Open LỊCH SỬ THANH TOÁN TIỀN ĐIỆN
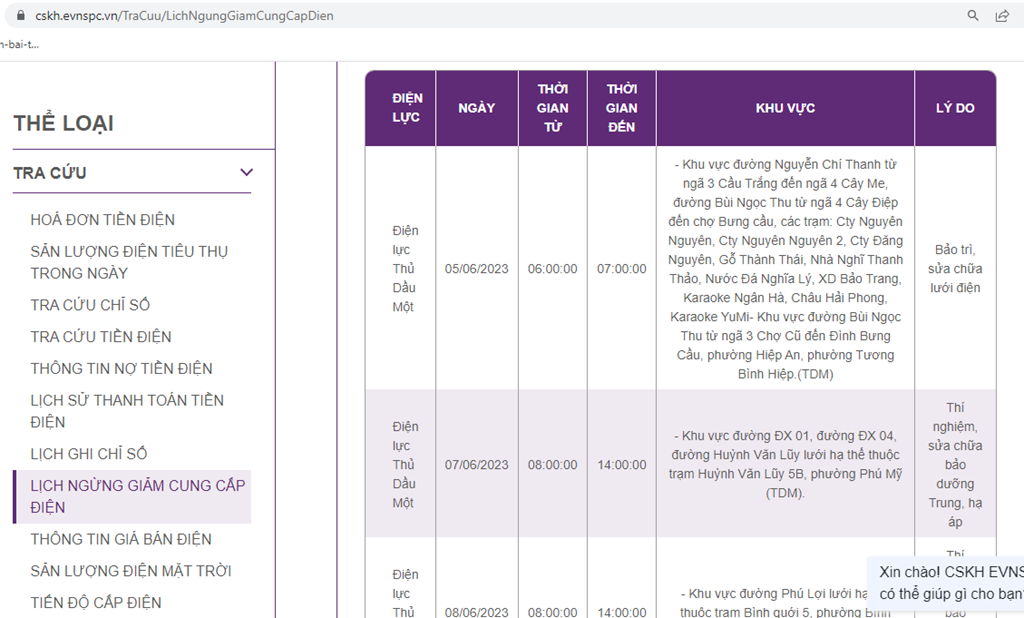Screen dimensions: 1024x618 pos(127,411)
